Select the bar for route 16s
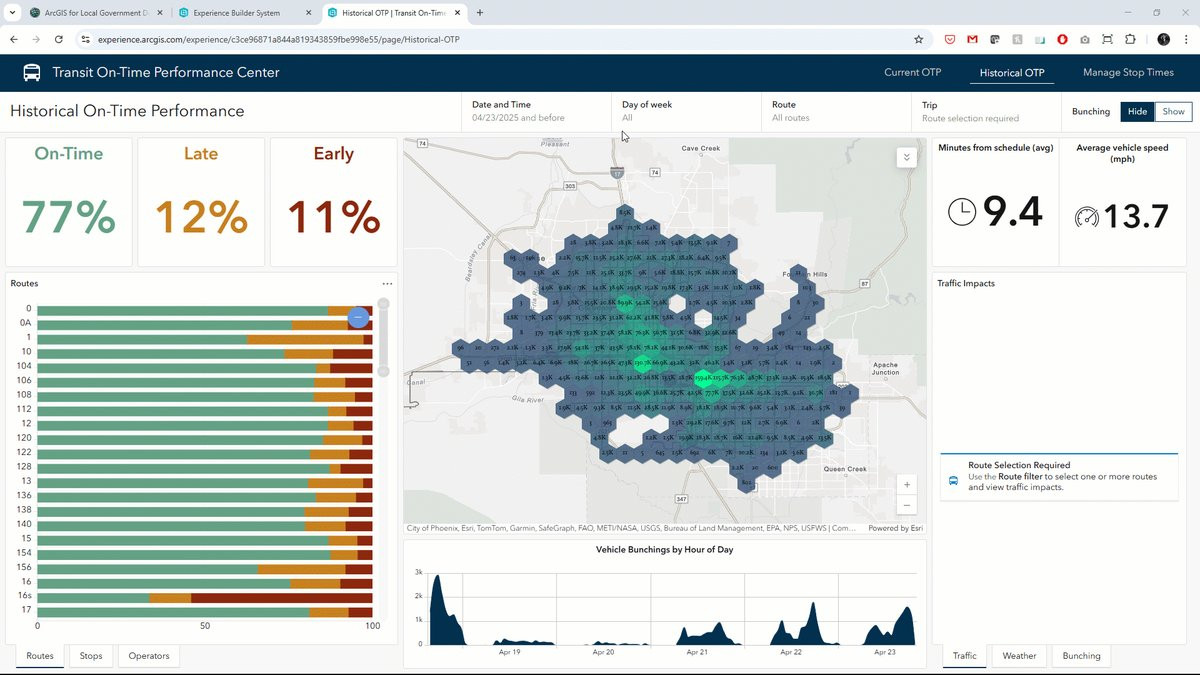The image size is (1200, 675). (x=205, y=597)
